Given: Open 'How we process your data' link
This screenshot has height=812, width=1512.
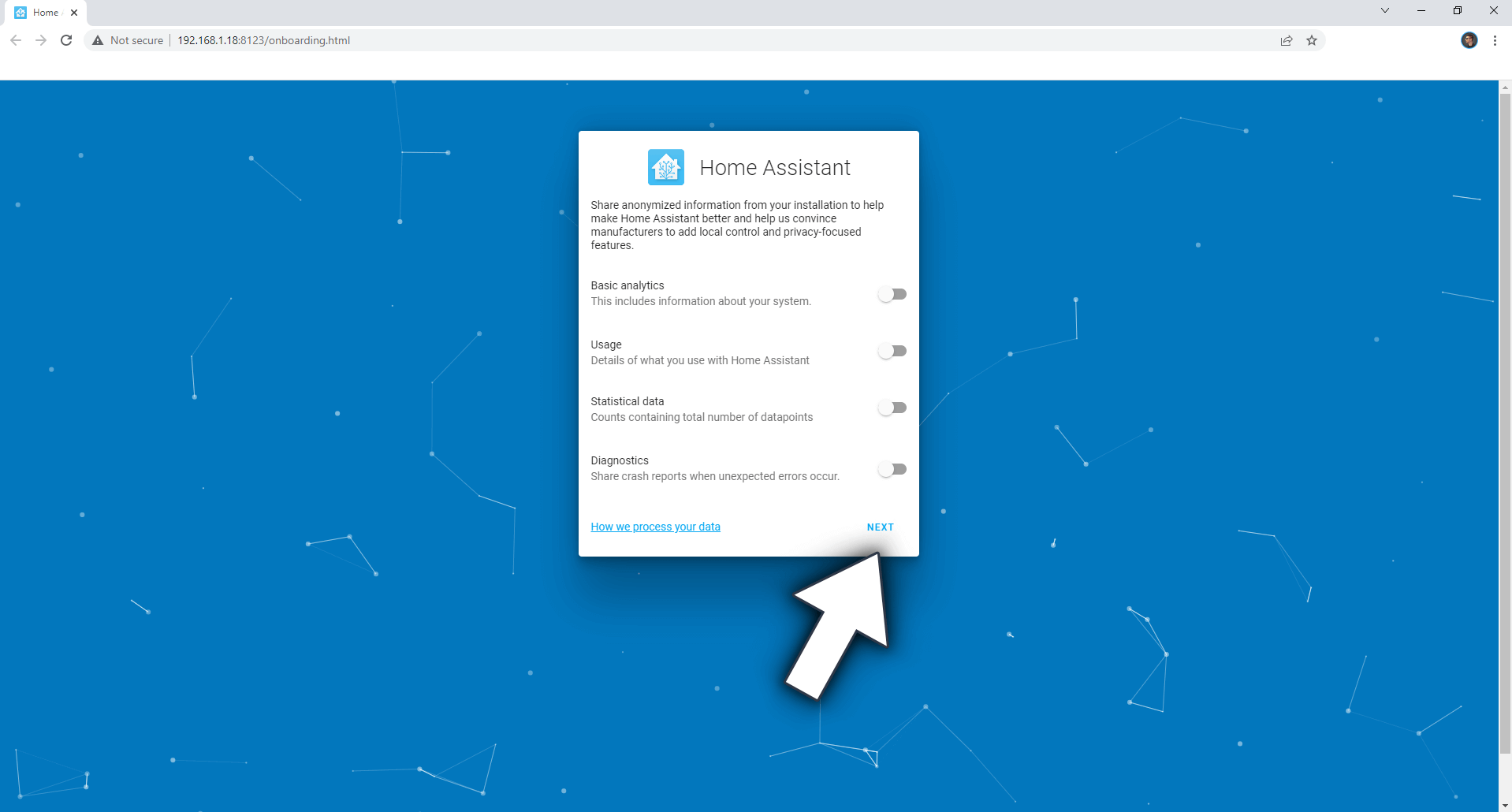Looking at the screenshot, I should 655,527.
